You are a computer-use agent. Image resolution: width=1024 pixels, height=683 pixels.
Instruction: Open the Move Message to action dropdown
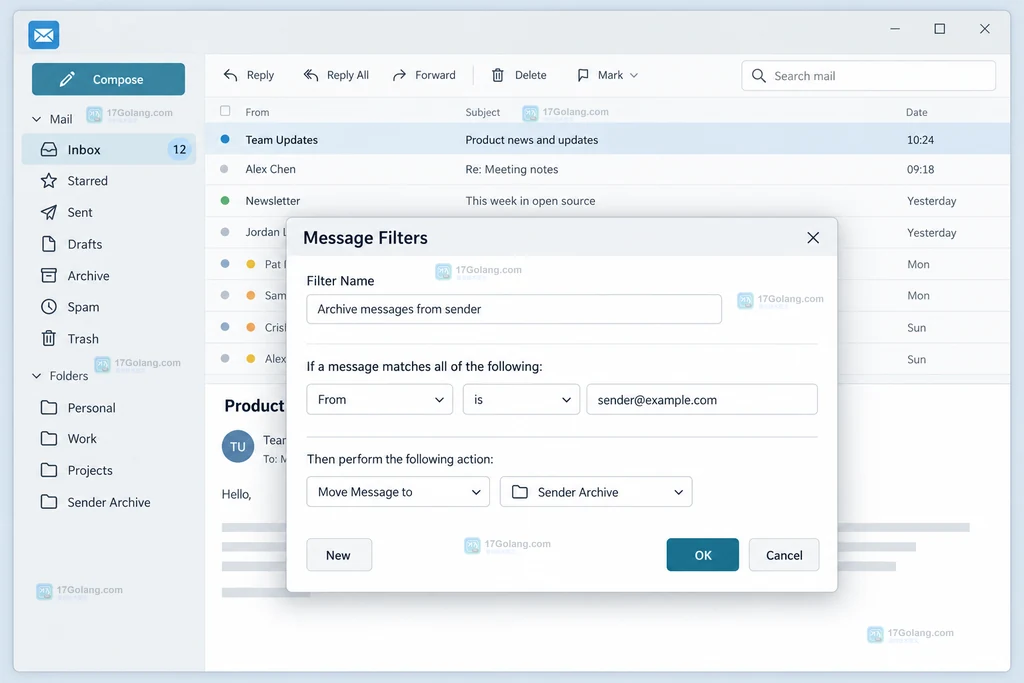click(398, 492)
